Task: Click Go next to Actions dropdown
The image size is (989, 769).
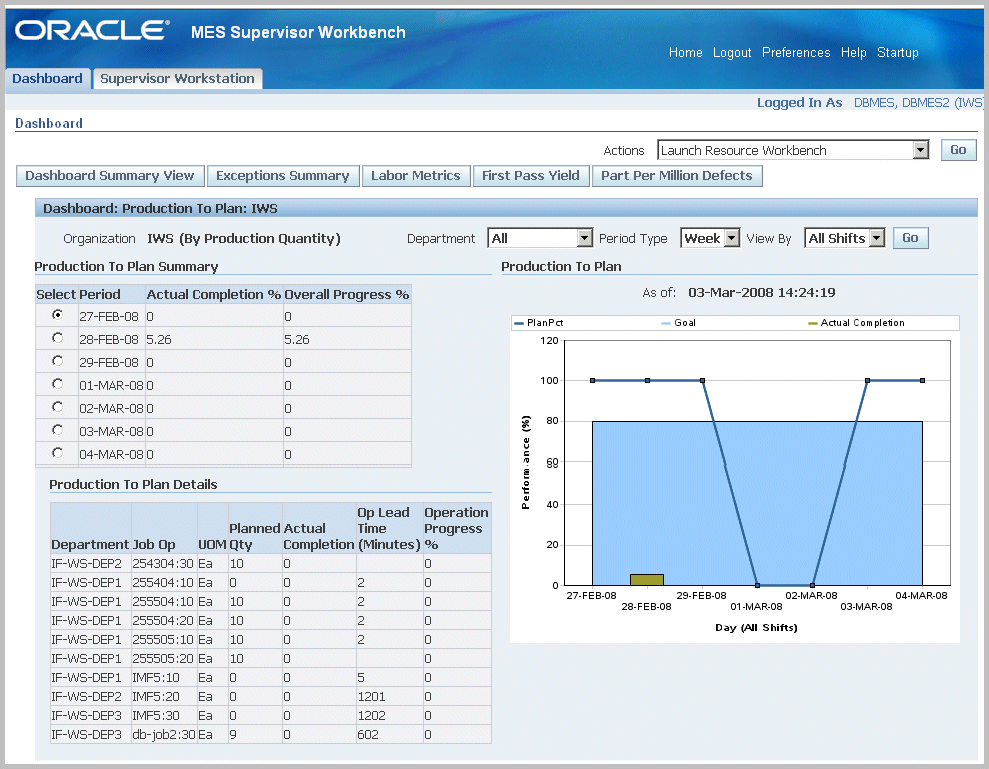Action: click(958, 150)
